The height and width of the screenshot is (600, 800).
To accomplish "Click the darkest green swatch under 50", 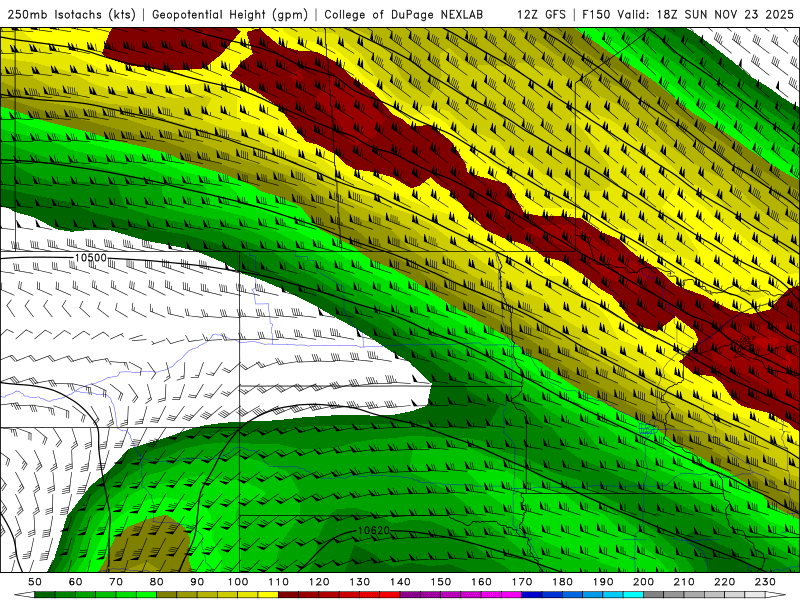I will (x=45, y=595).
